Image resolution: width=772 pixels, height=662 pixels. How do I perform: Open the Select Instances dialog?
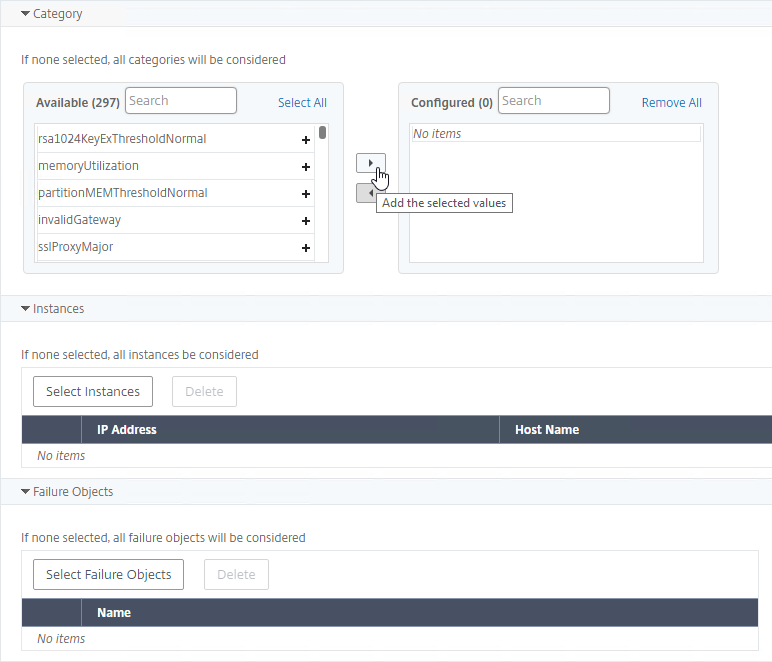[x=93, y=392]
